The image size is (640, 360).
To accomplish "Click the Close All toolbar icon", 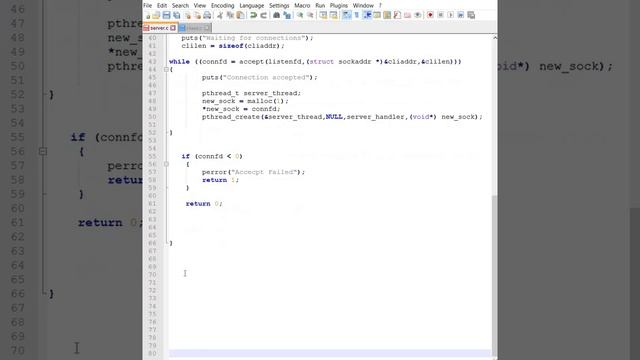I will tap(197, 15).
